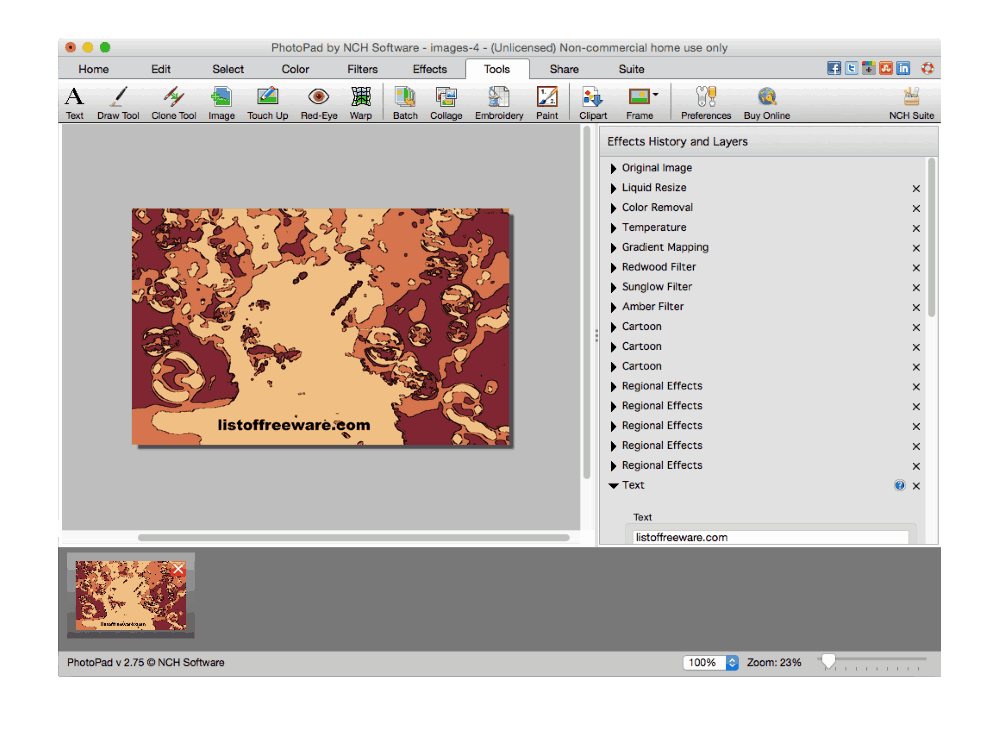
Task: Open the NCH Suite
Action: pos(911,103)
